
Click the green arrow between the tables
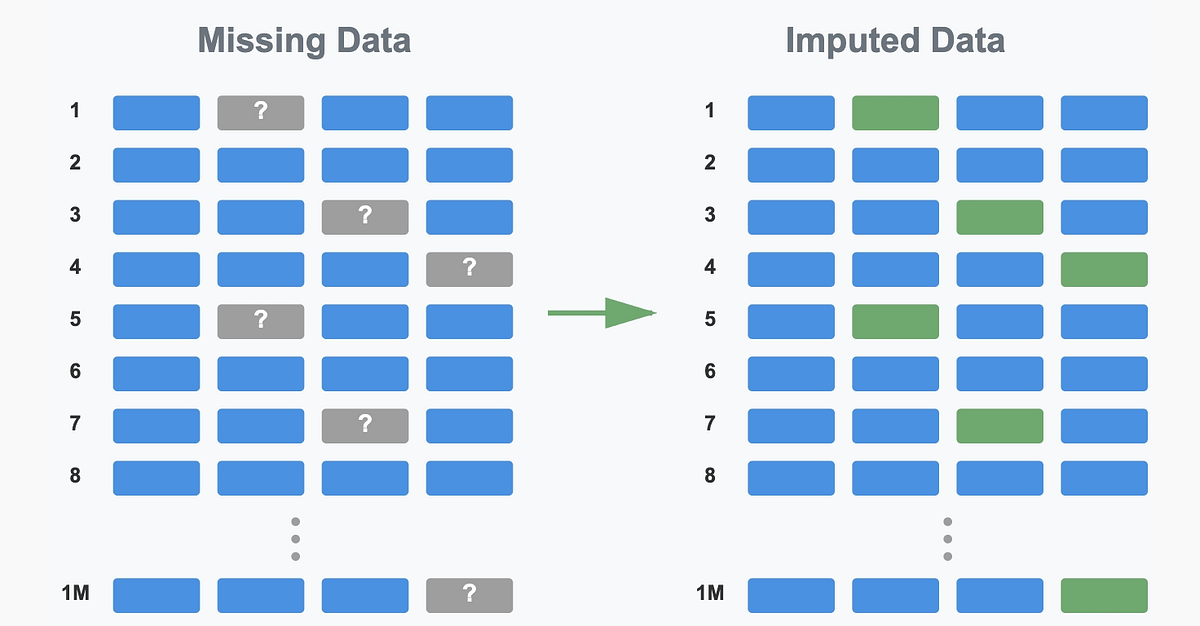click(x=601, y=314)
